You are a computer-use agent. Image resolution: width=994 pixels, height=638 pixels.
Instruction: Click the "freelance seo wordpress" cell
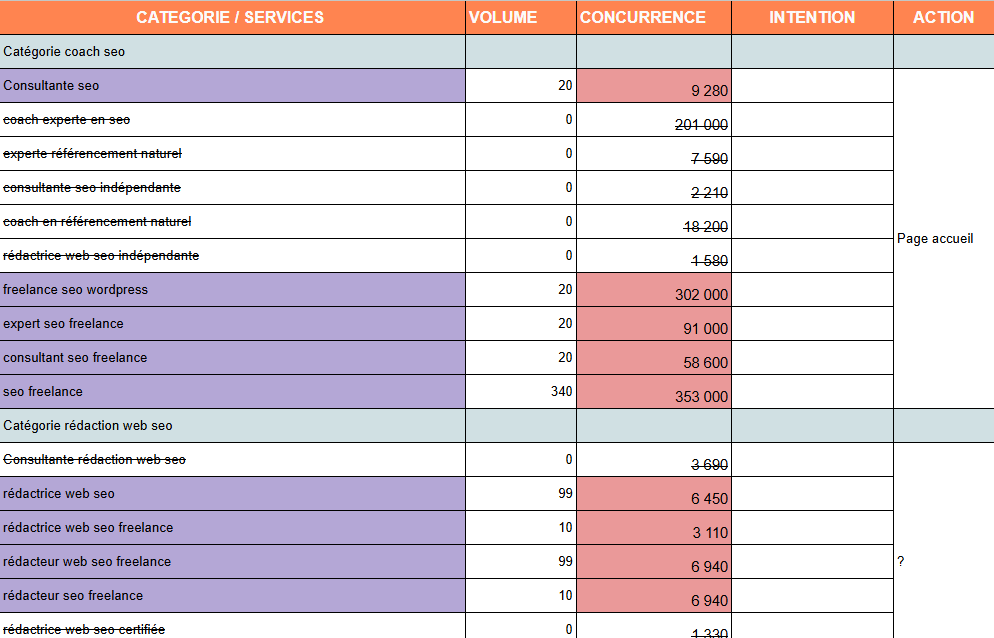coord(232,290)
